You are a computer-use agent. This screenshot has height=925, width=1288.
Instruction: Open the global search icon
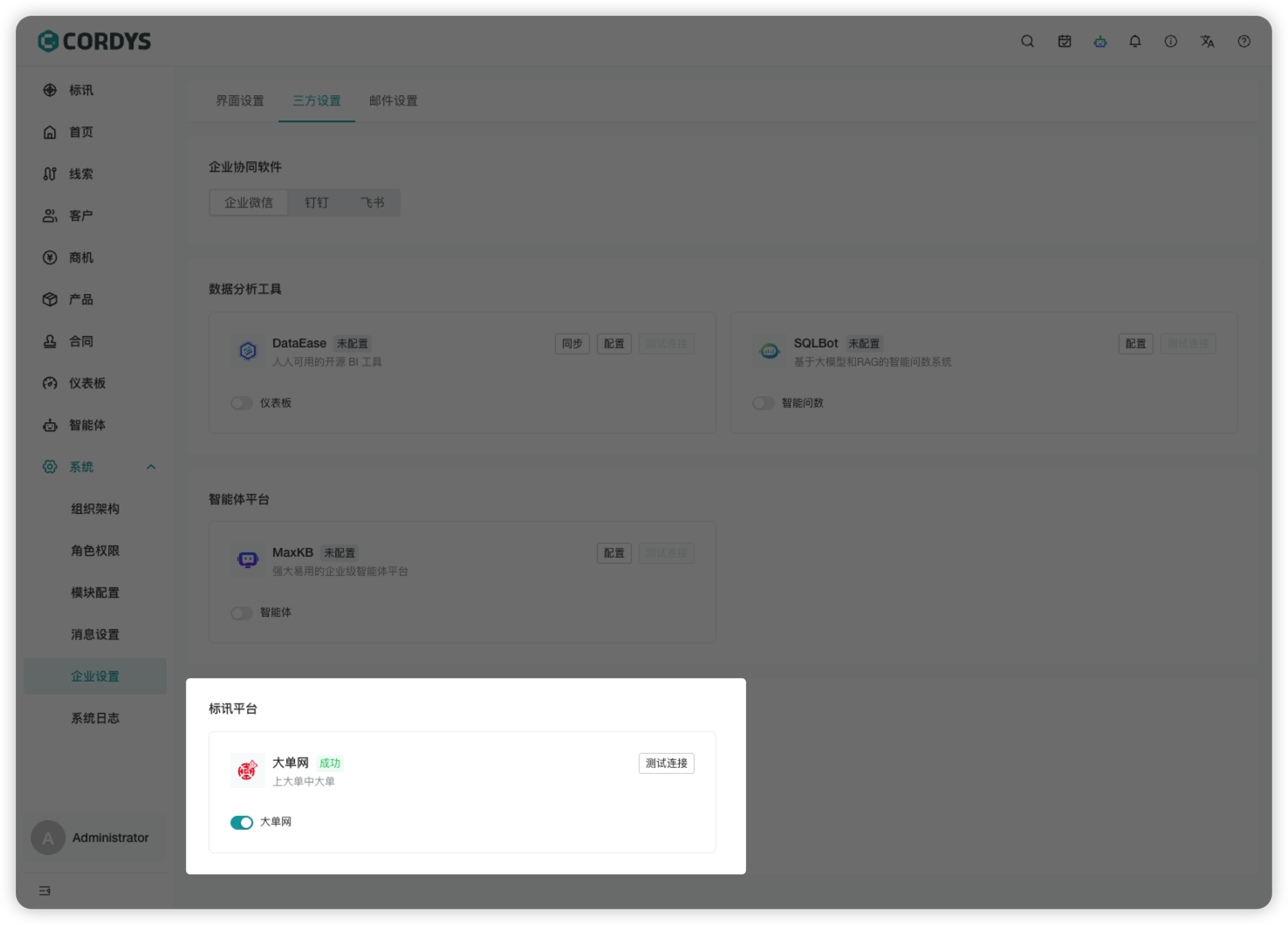1027,41
